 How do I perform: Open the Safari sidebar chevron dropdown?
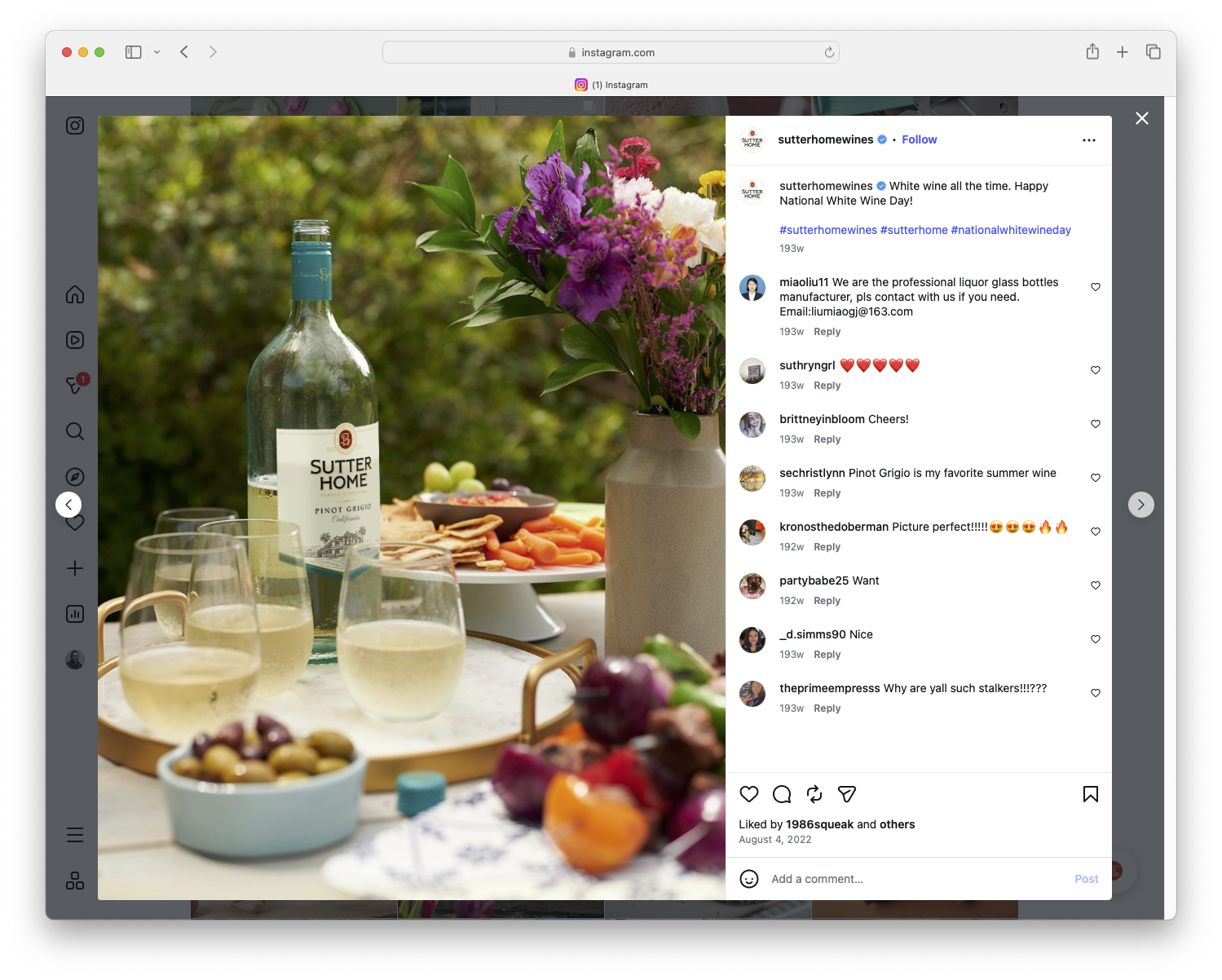157,51
